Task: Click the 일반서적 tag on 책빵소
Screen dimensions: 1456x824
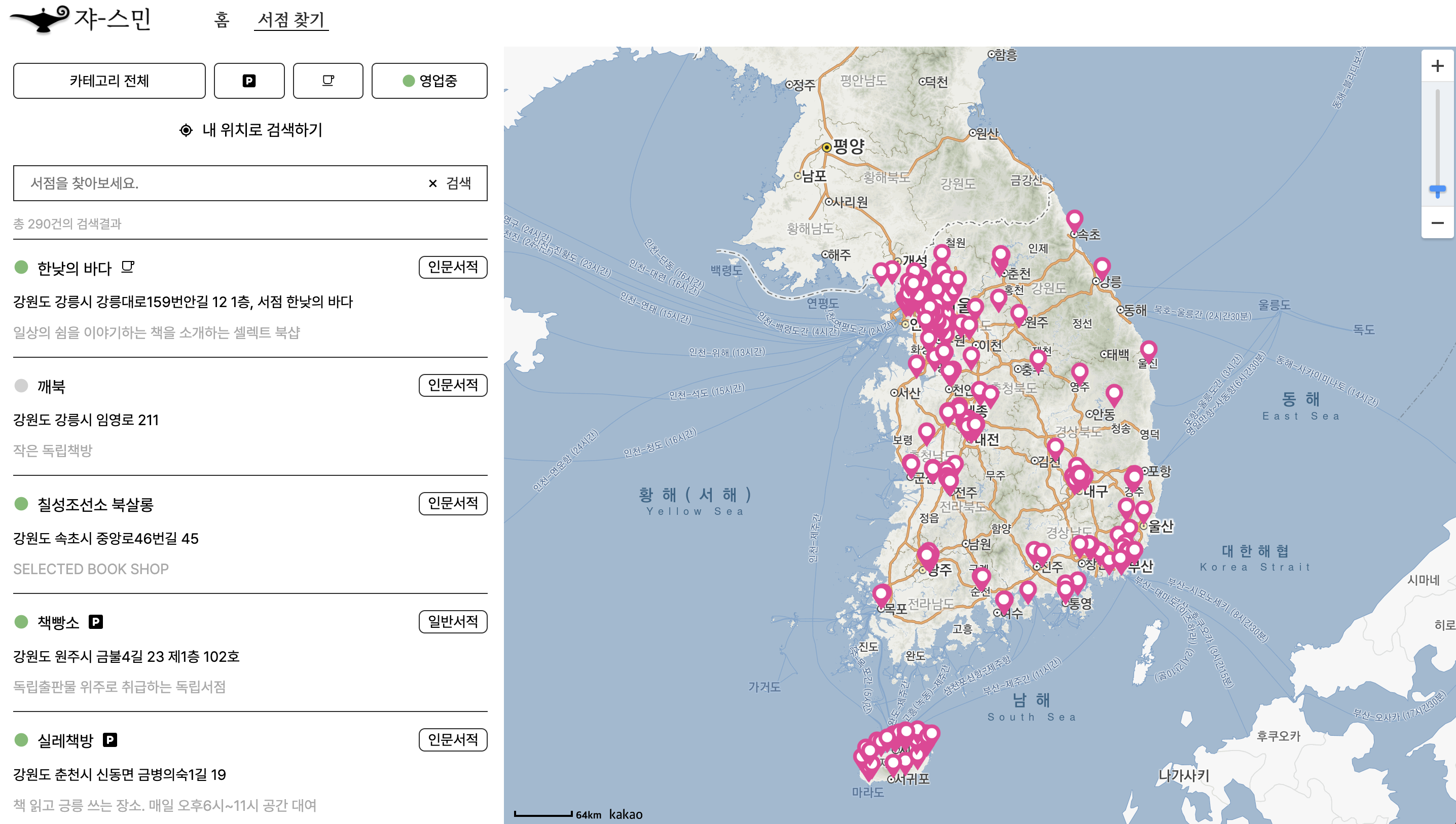Action: (453, 622)
